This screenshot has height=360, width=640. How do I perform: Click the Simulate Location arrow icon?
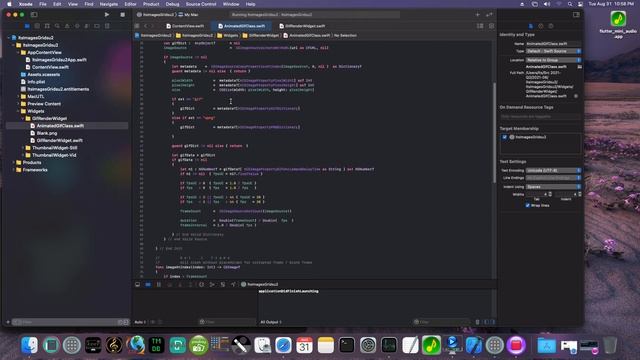(x=233, y=284)
